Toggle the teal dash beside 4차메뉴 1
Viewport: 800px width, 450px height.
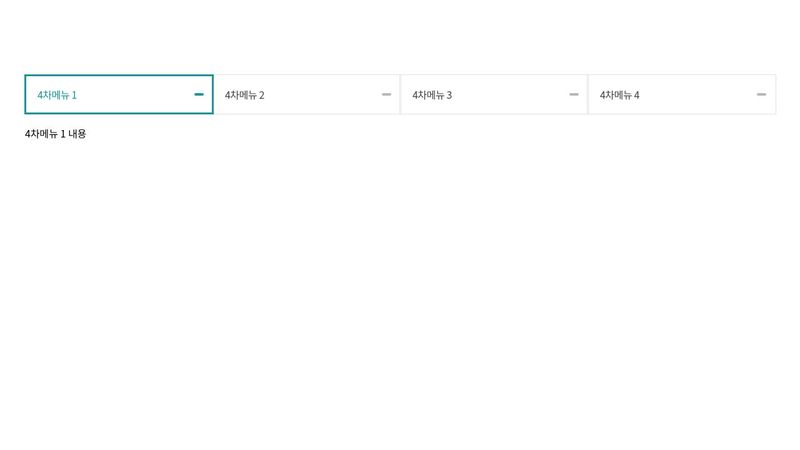tap(199, 94)
